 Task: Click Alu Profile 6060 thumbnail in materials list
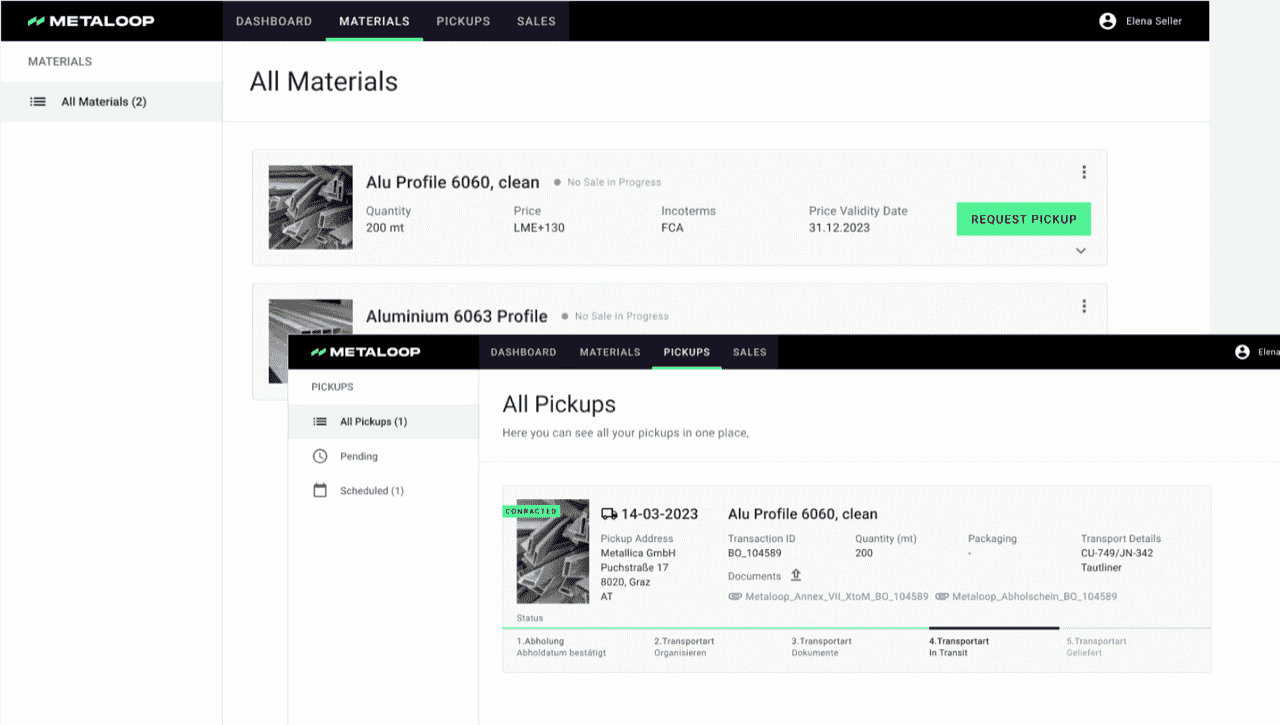tap(311, 207)
